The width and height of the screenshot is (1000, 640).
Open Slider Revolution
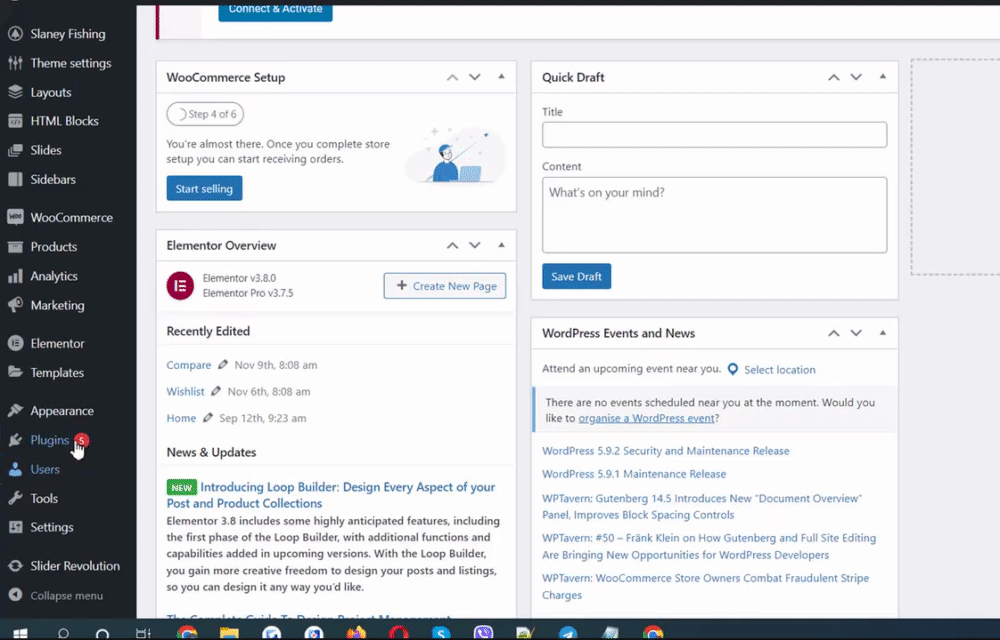point(75,566)
